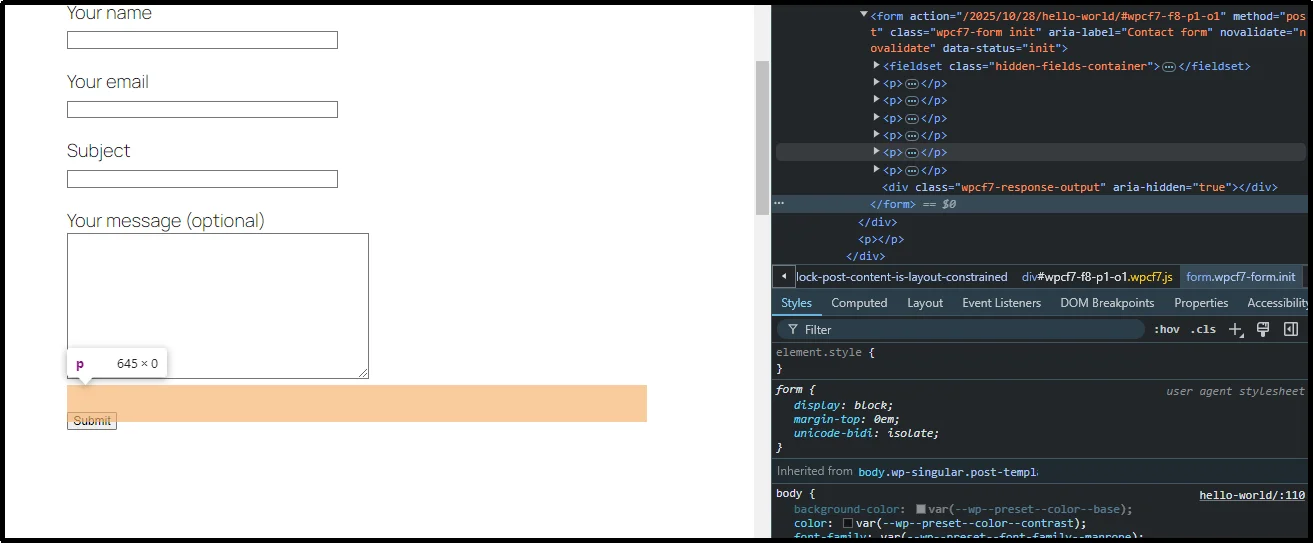
Task: Click the body.wp-singular.post-templ inherited link
Action: 948,471
